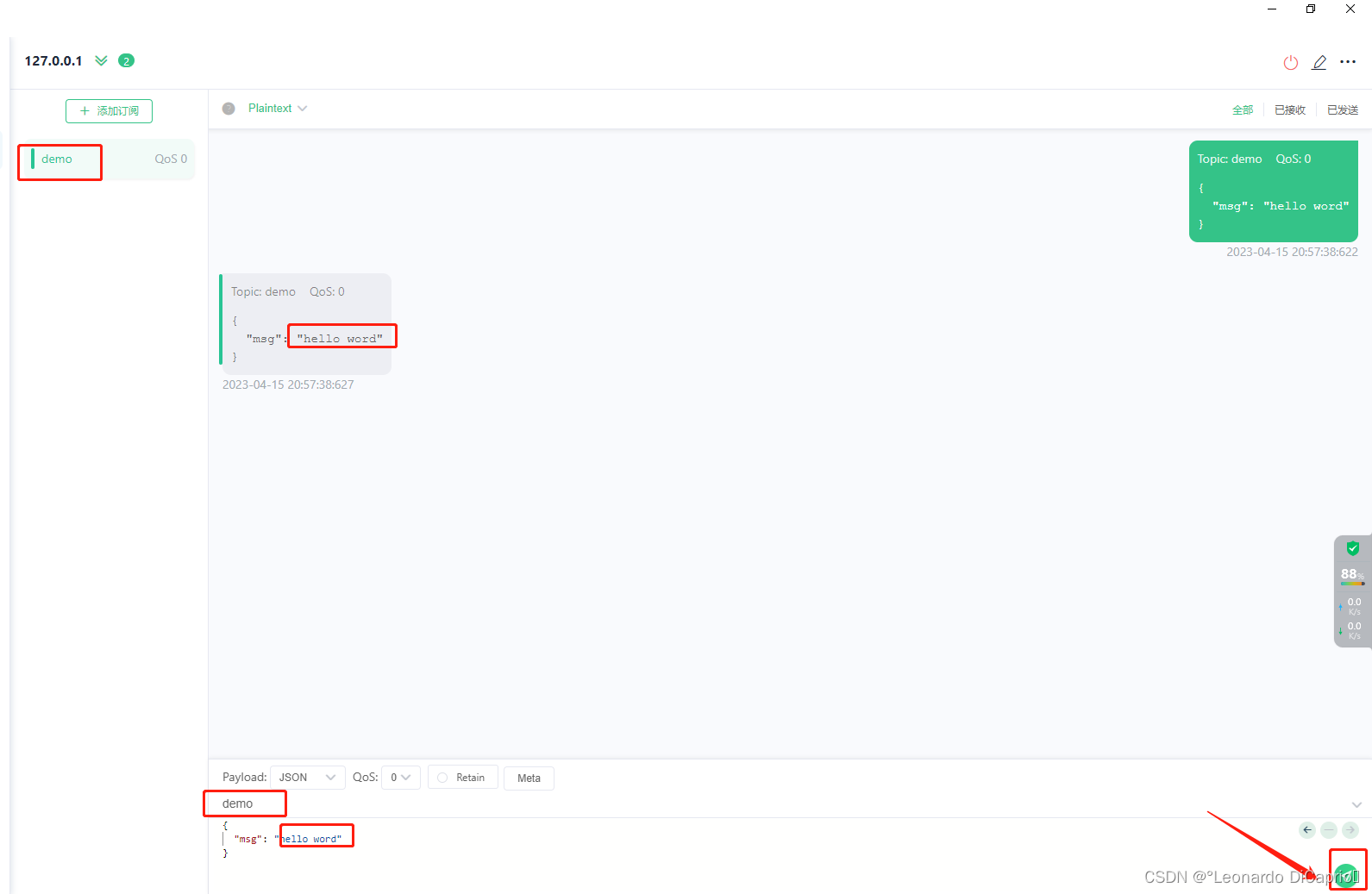The image size is (1372, 894).
Task: Click the green message count badge
Action: [x=126, y=60]
